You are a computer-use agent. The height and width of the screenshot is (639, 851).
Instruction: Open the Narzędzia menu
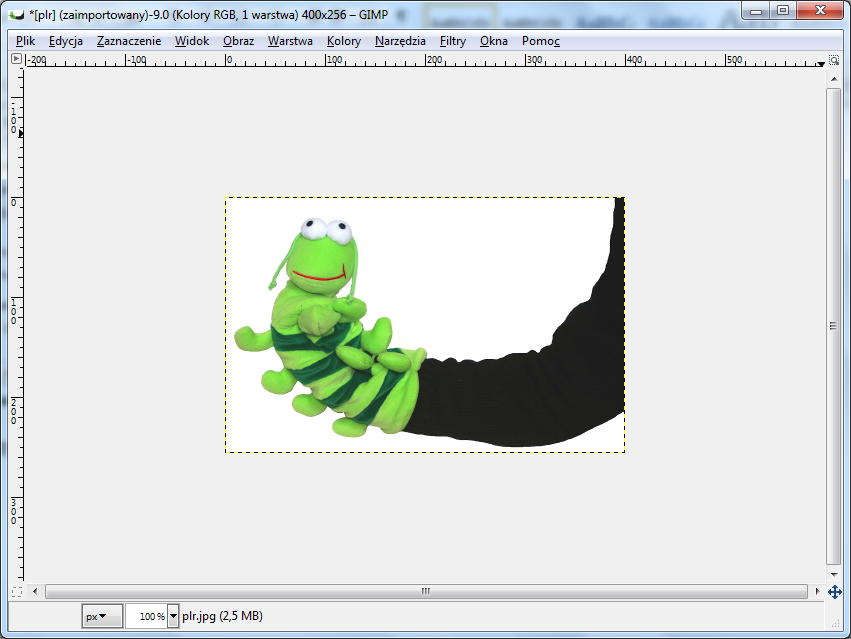(x=400, y=41)
